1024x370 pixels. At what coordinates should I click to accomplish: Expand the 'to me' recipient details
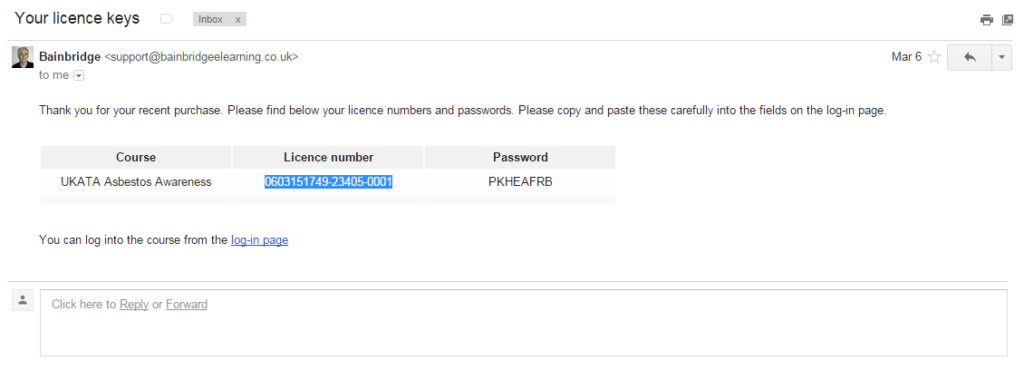(x=79, y=76)
